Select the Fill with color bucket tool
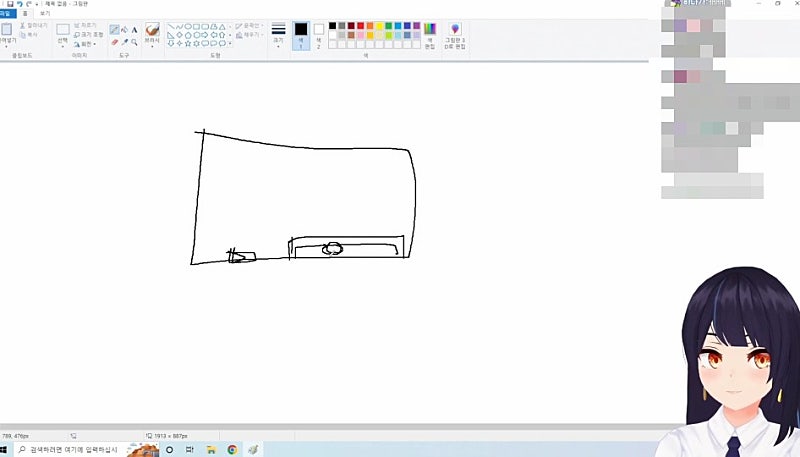Screen dimensions: 800x457 (124, 30)
